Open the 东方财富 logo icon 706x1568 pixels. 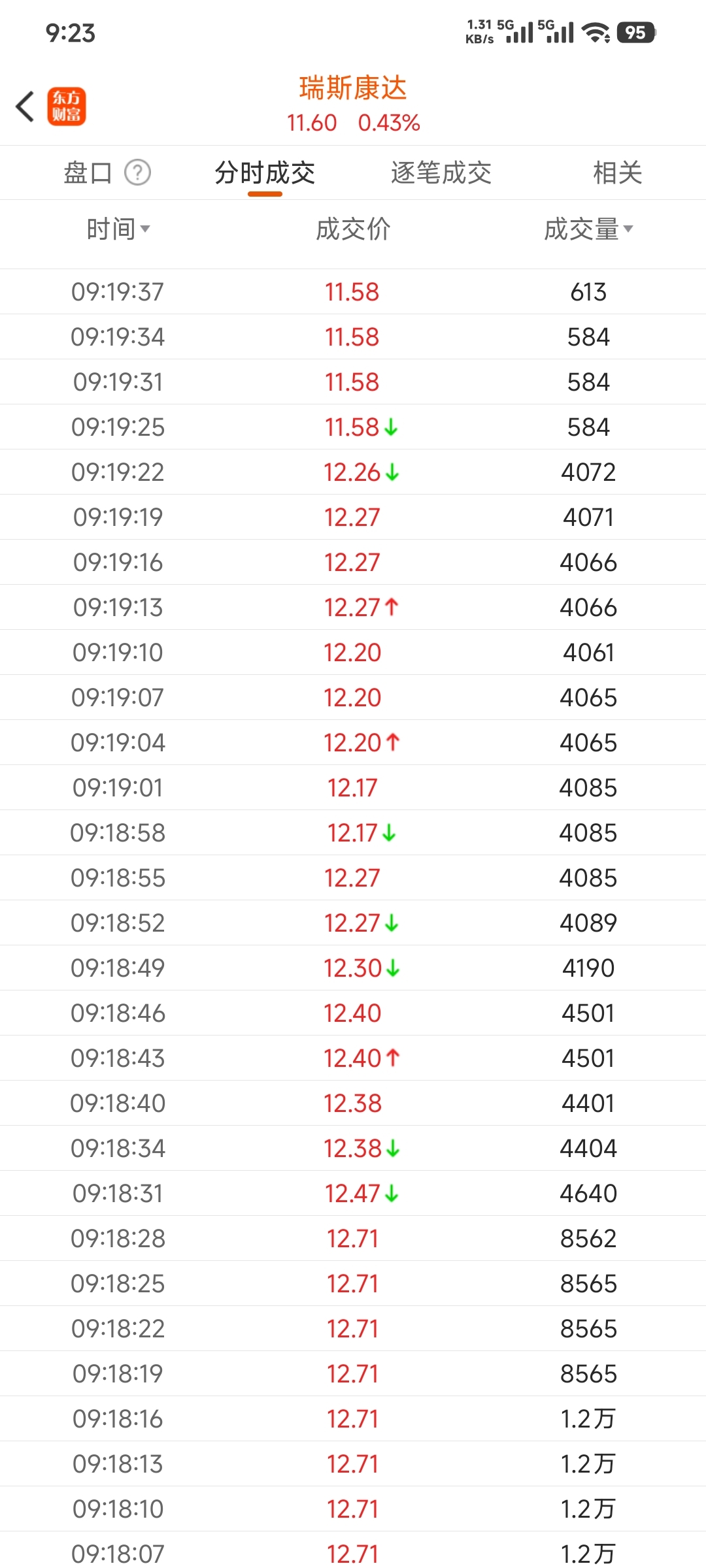(x=66, y=106)
